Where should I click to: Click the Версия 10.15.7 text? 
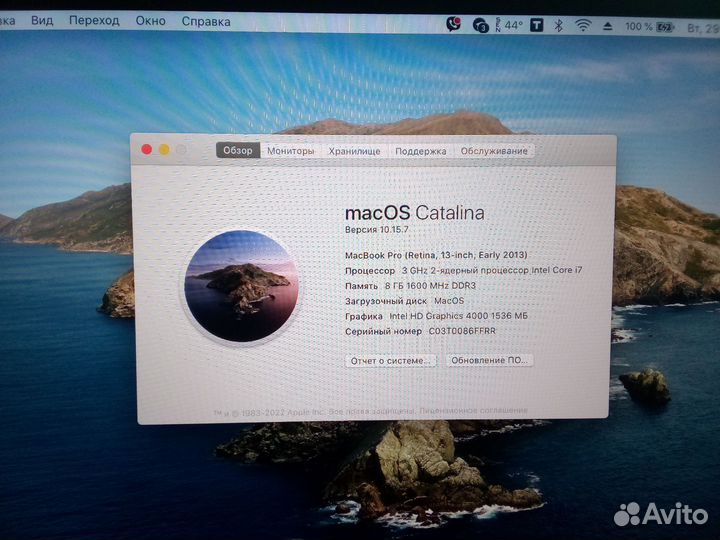pos(377,230)
